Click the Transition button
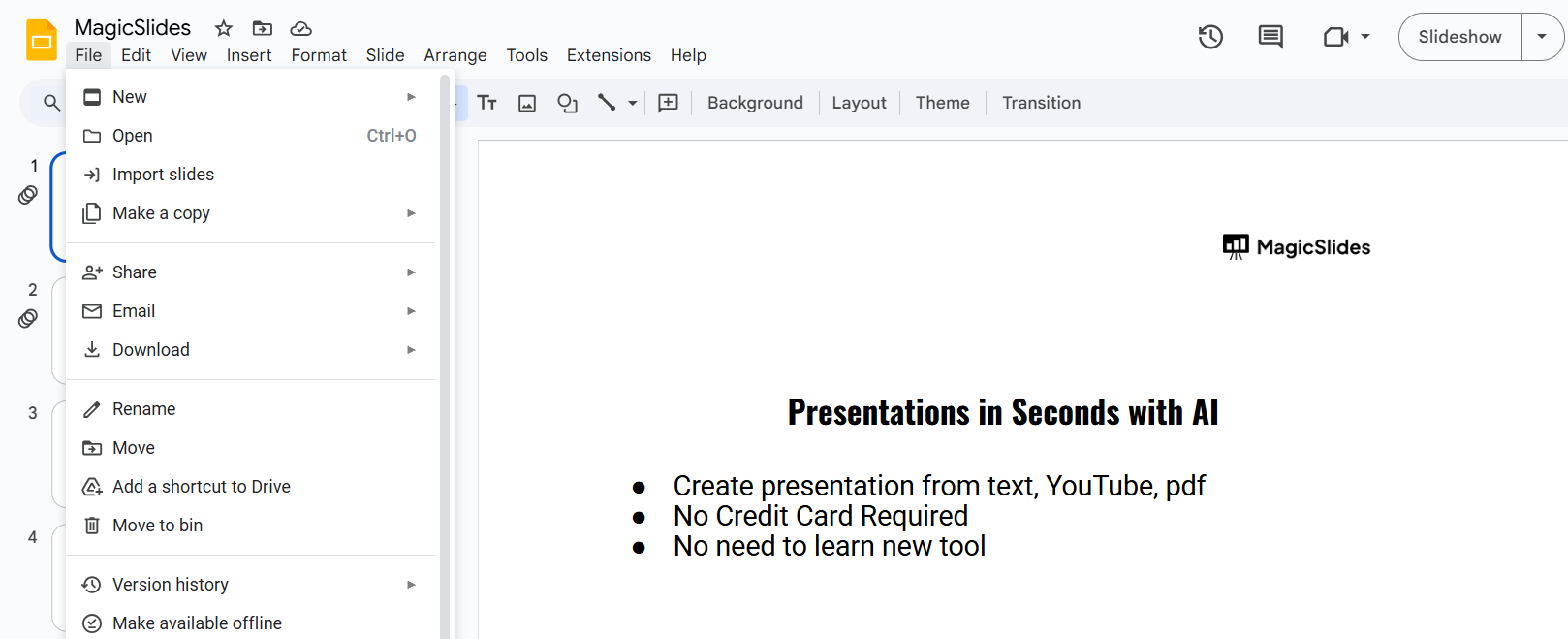 tap(1041, 103)
